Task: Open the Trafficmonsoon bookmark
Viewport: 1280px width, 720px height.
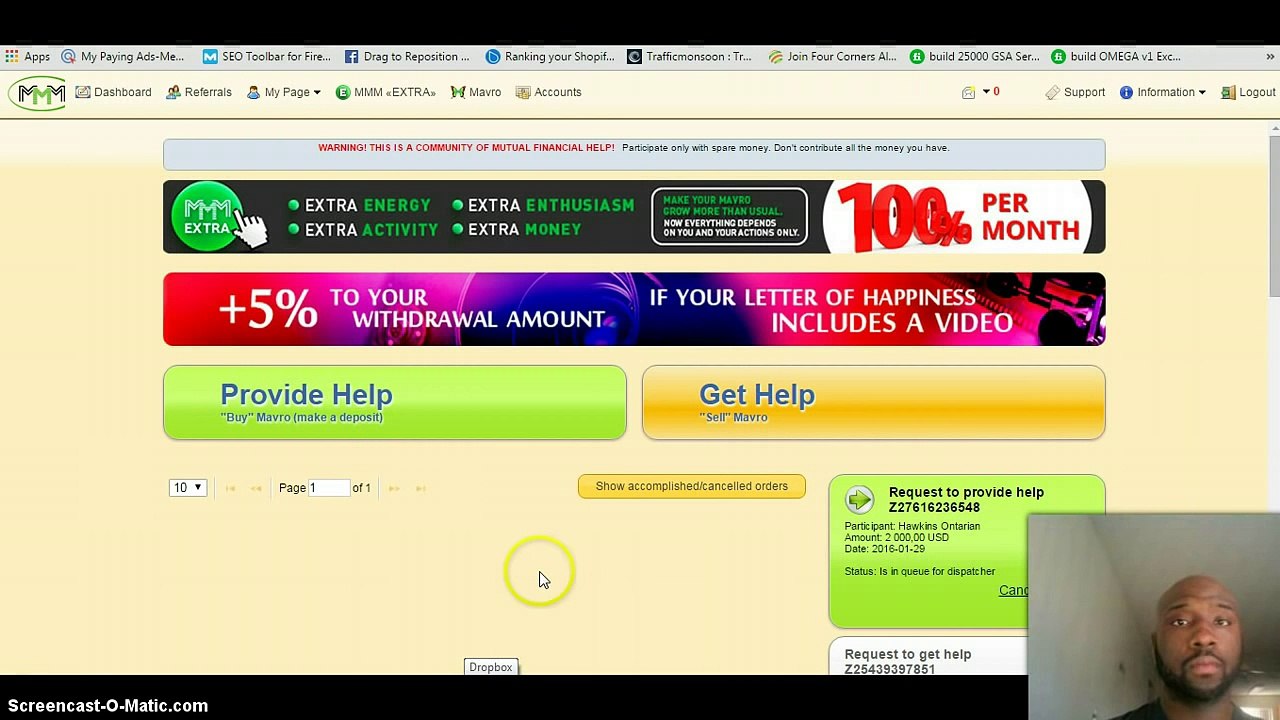Action: [x=689, y=57]
